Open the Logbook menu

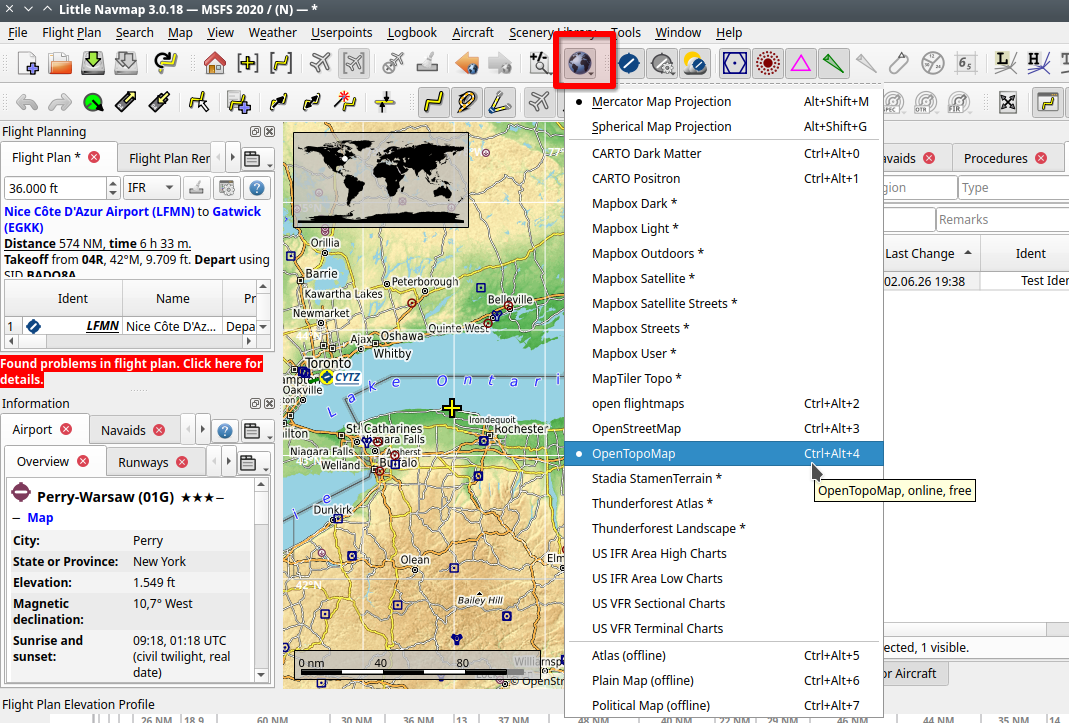(x=412, y=33)
